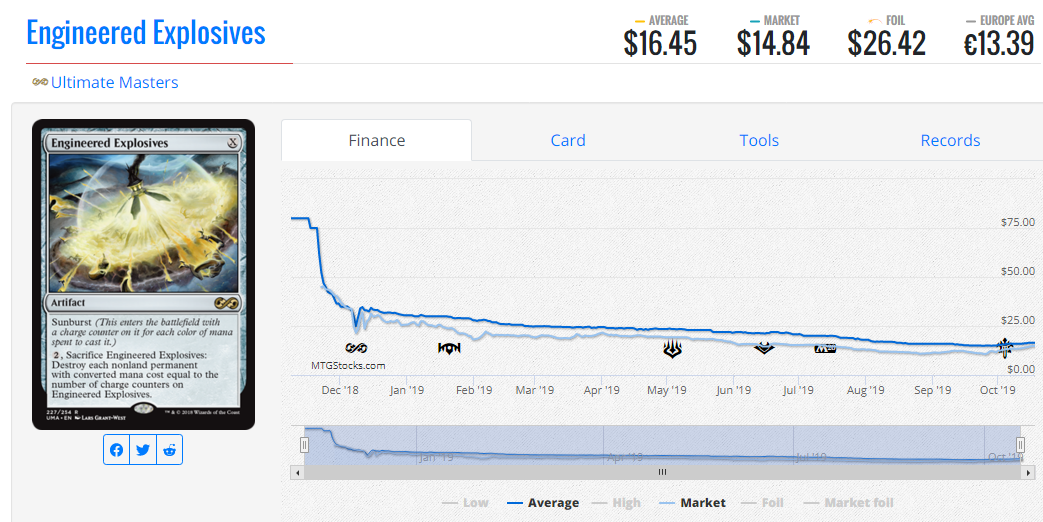Toggle the Market foil price series
Screen dimensions: 1043x522
(849, 503)
